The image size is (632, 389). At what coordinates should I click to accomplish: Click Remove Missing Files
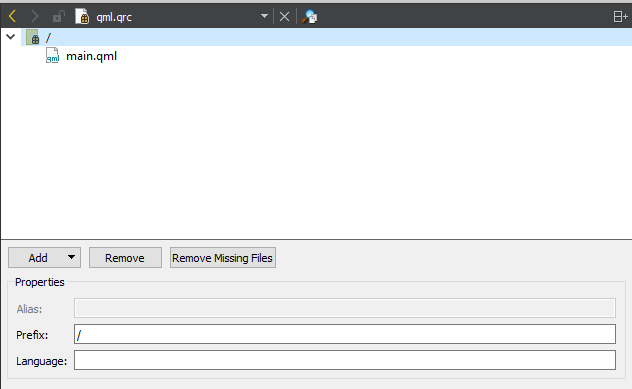223,258
